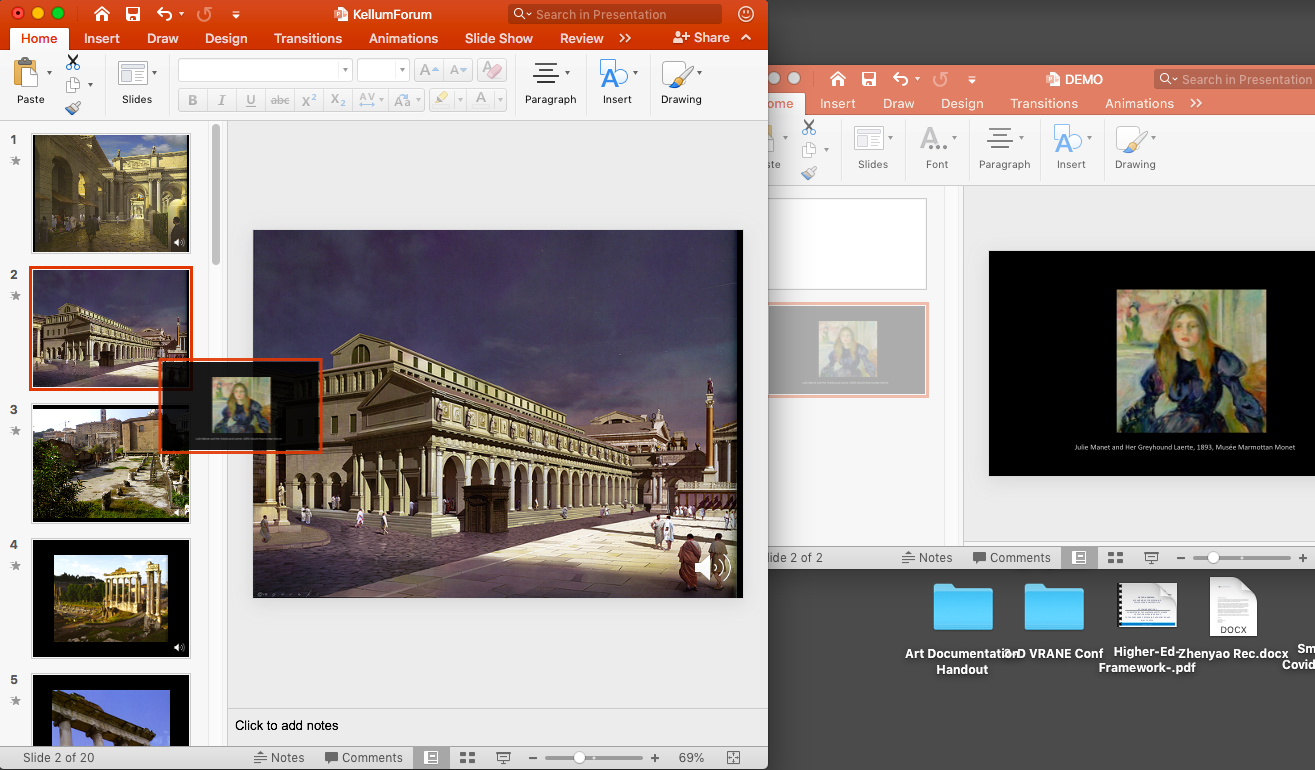1315x770 pixels.
Task: Switch to the Review tab in KellumForum
Action: tap(582, 38)
